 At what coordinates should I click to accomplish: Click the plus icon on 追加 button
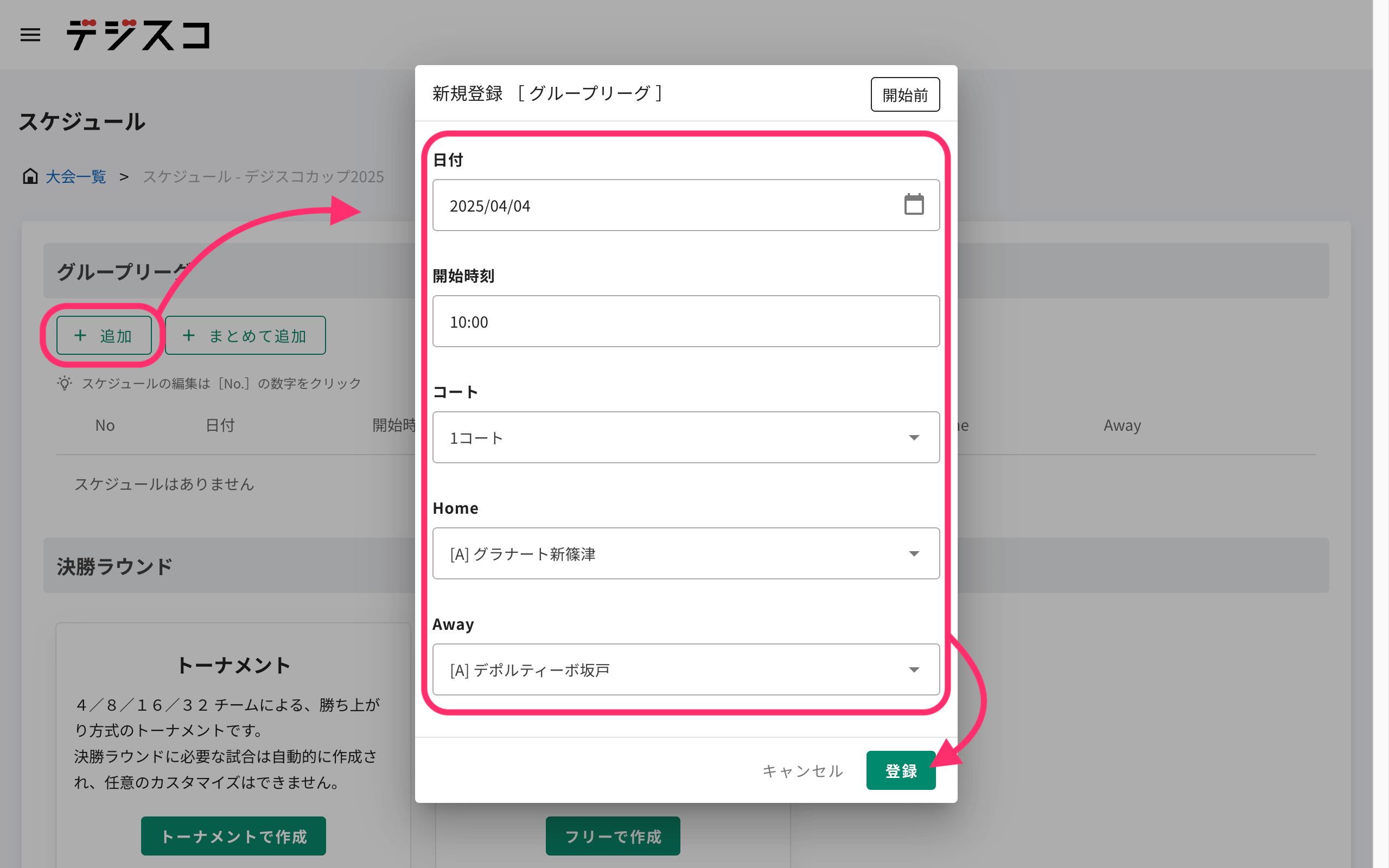tap(80, 335)
